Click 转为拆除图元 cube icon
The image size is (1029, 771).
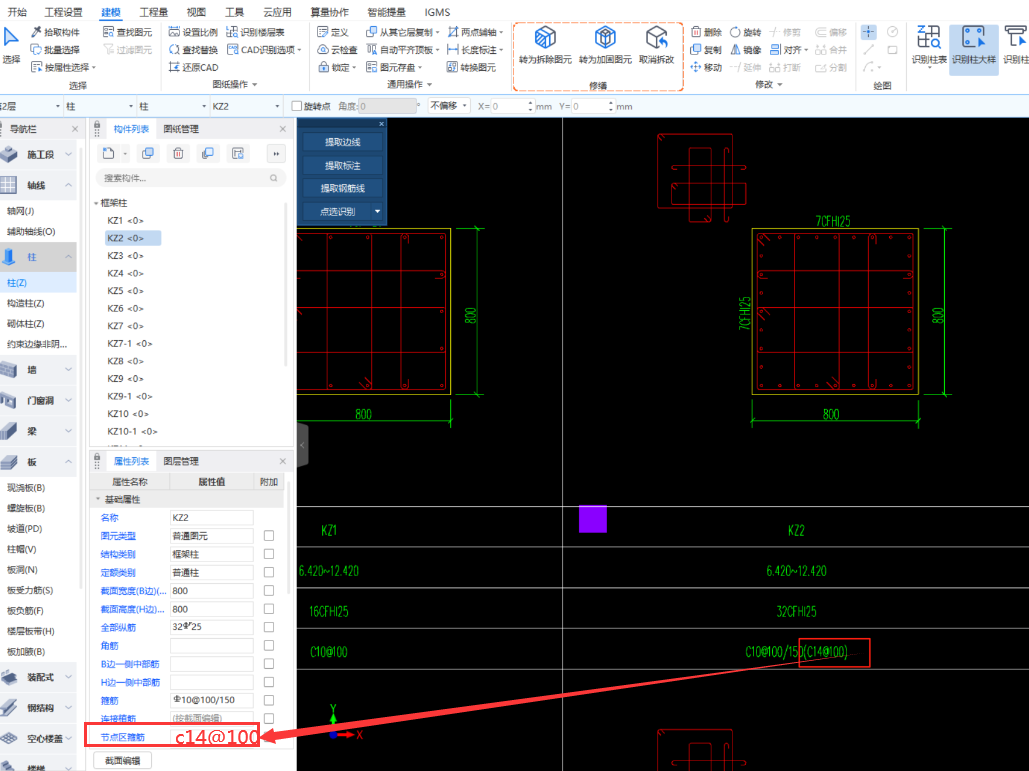point(545,38)
